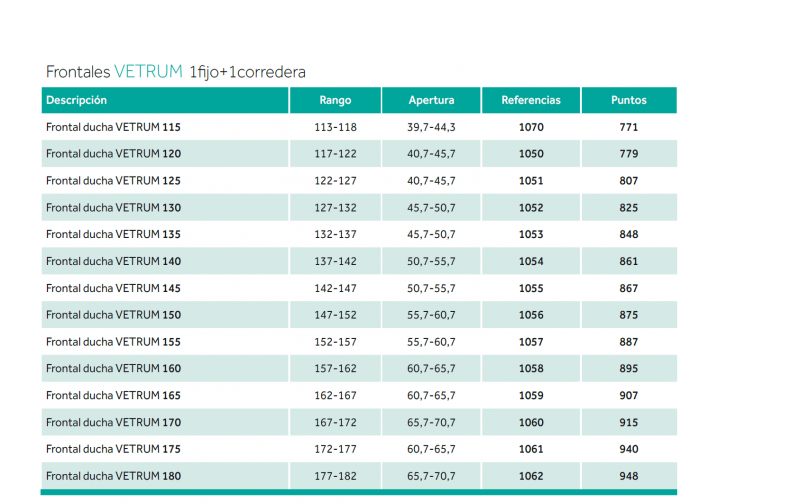The height and width of the screenshot is (503, 800).
Task: Select row 'Frontal ducha VETRUM 145'
Action: [359, 288]
